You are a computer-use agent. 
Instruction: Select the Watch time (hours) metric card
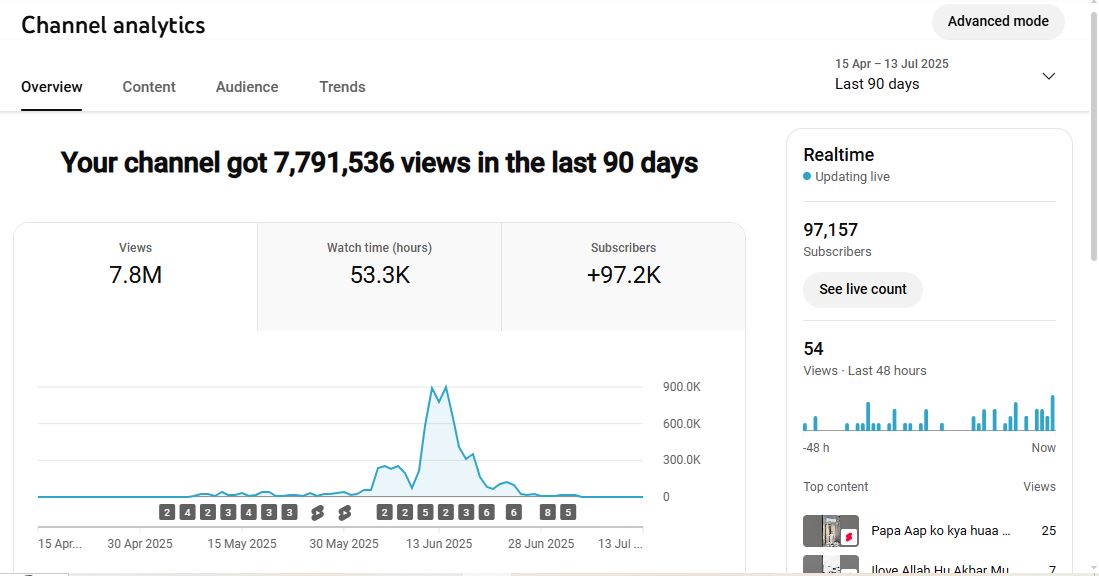379,277
